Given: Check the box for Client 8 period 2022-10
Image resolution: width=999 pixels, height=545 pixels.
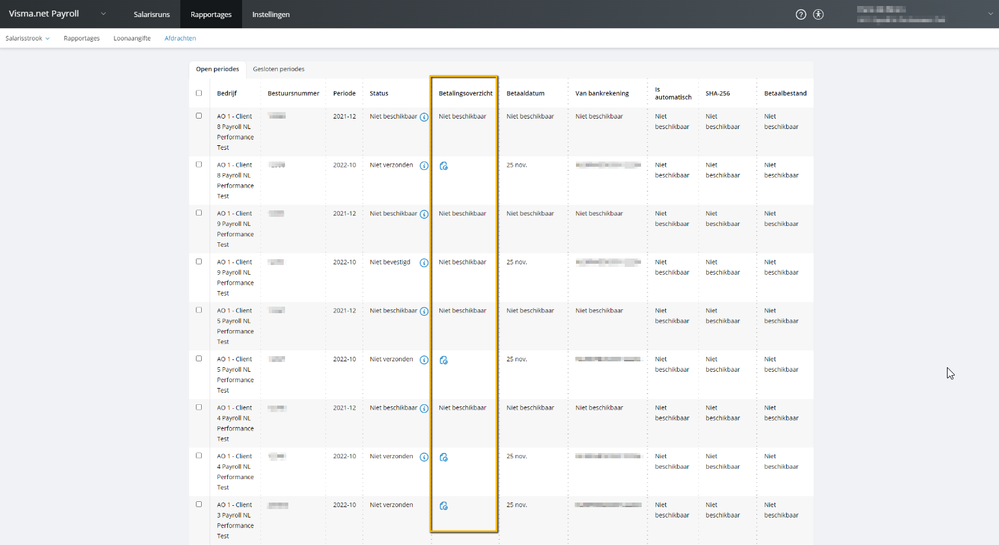Looking at the screenshot, I should (199, 164).
